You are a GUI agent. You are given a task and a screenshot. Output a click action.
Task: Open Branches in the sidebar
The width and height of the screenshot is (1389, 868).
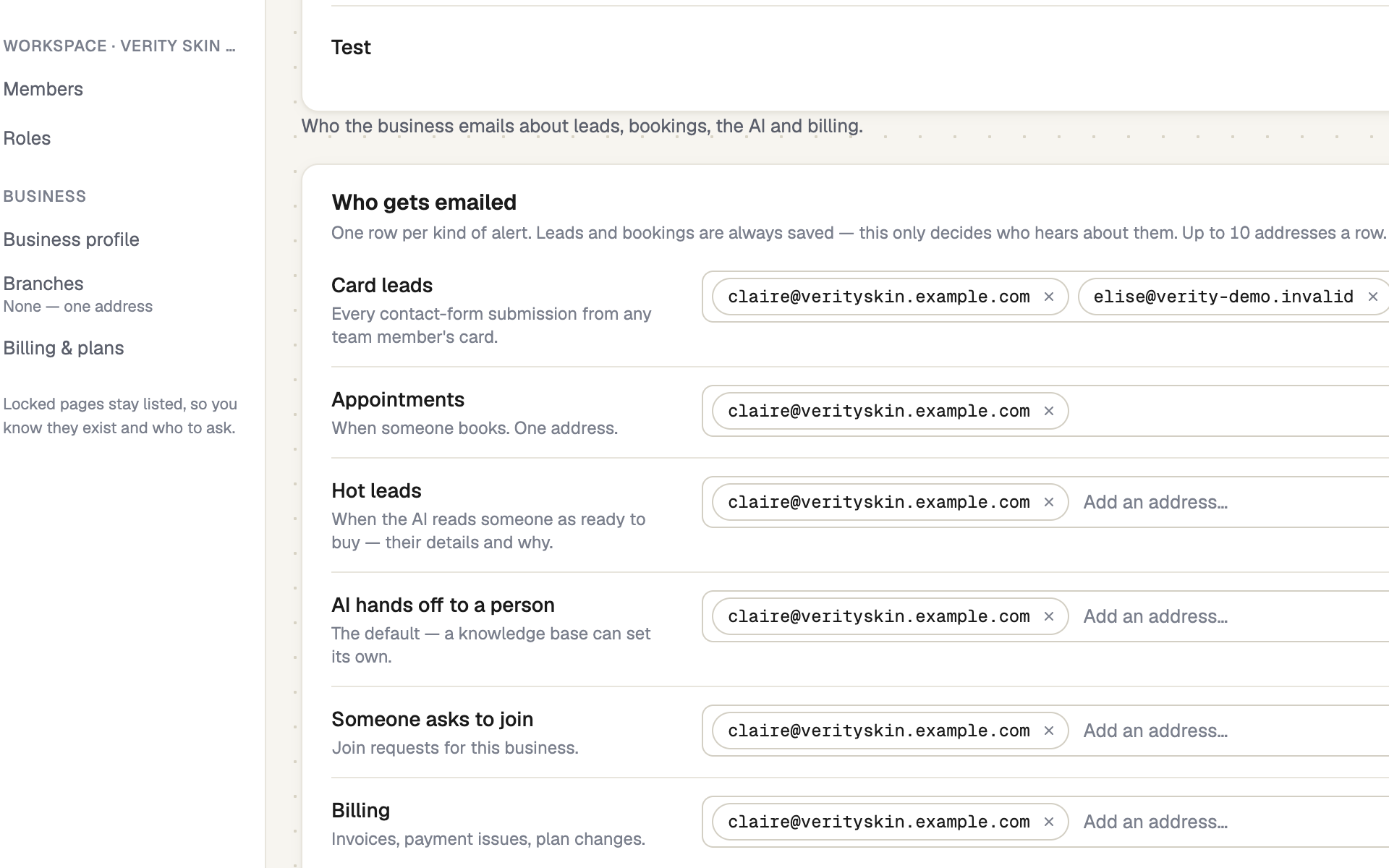pyautogui.click(x=43, y=284)
